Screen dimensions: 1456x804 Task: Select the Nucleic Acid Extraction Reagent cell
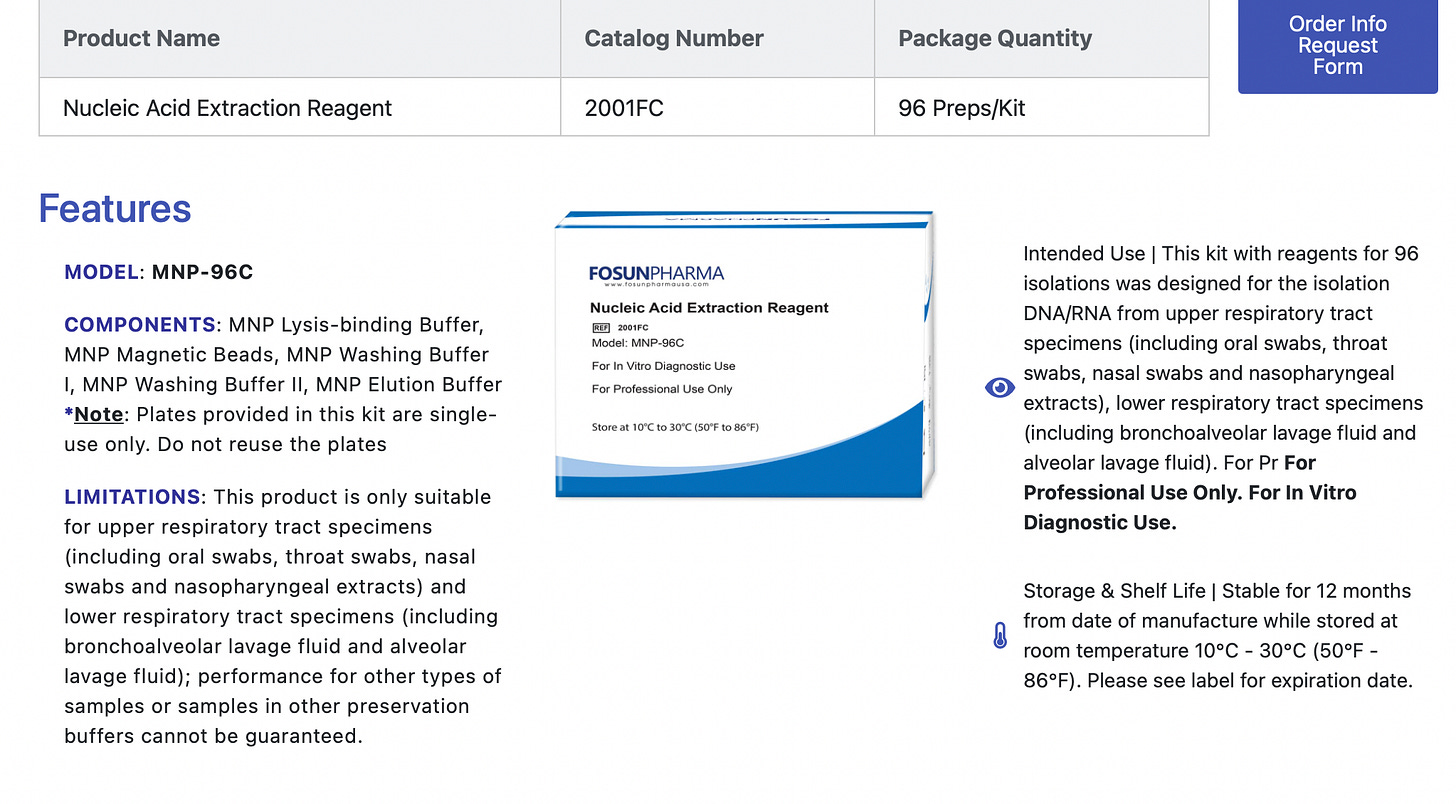[x=300, y=107]
